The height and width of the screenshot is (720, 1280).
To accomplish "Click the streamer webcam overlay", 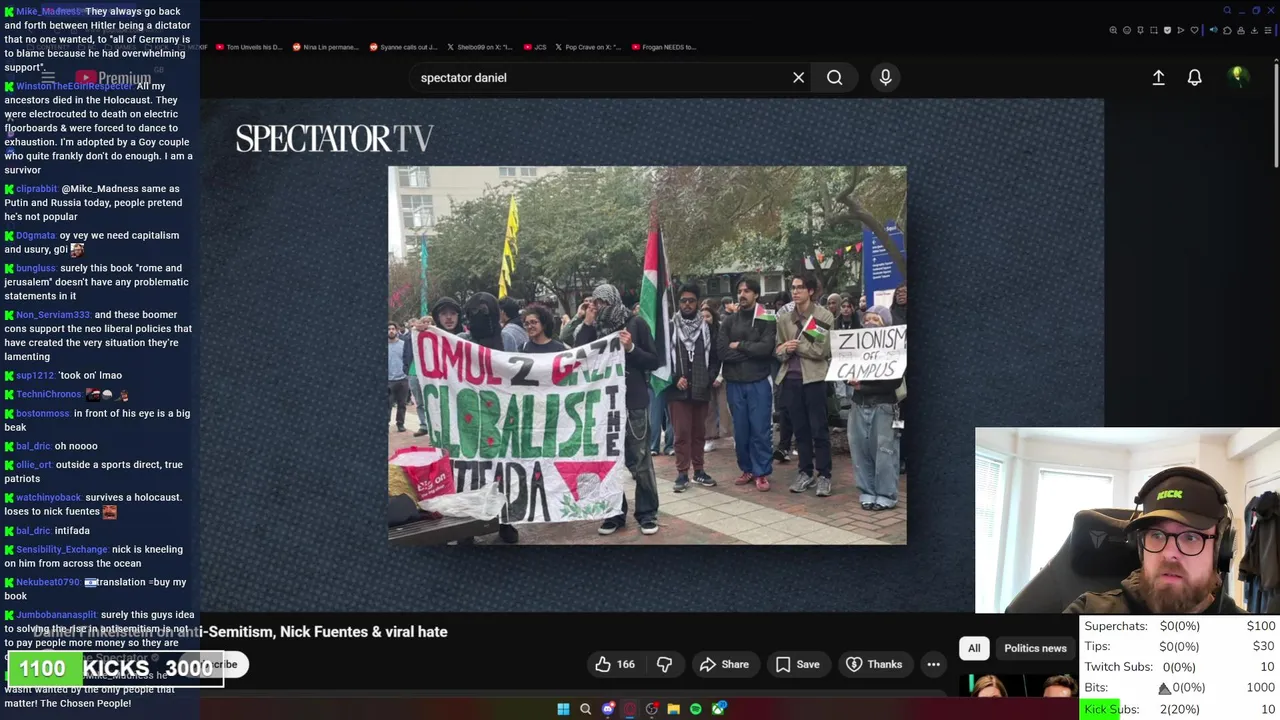I will pyautogui.click(x=1127, y=520).
